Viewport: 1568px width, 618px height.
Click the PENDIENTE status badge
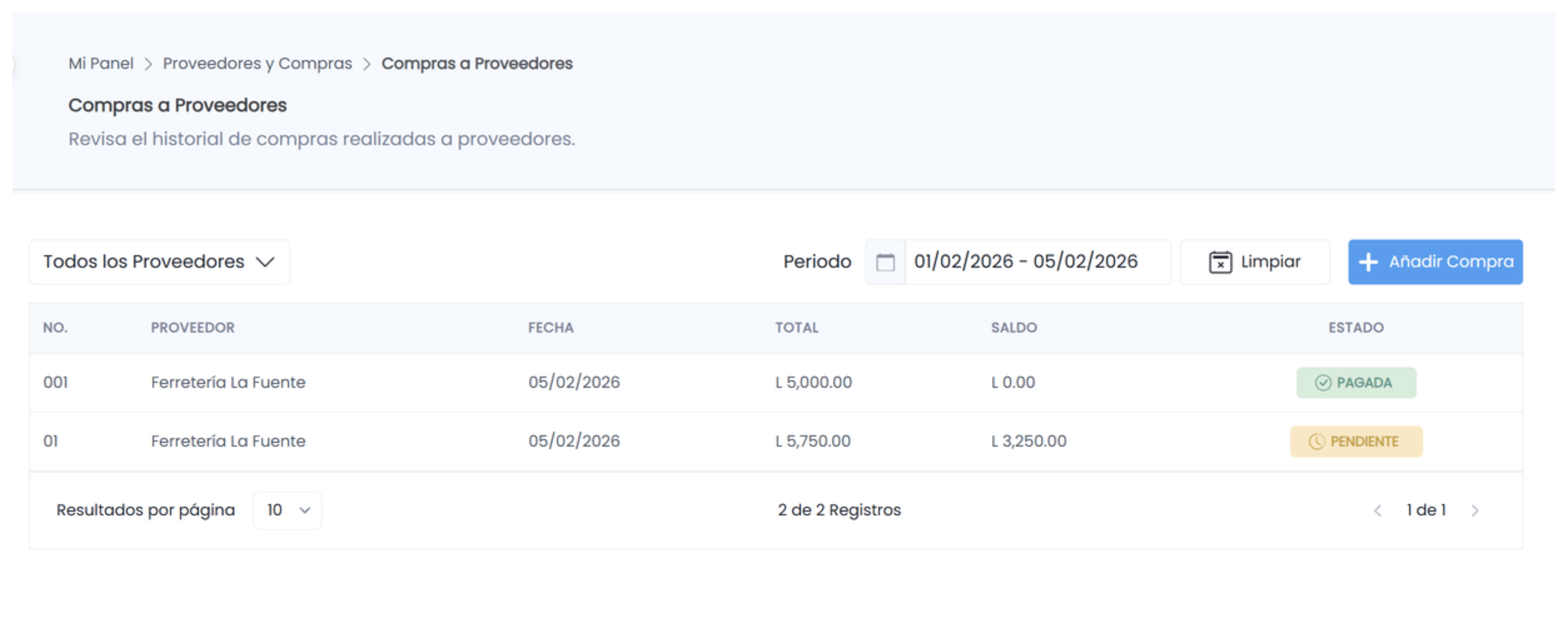[x=1356, y=442]
